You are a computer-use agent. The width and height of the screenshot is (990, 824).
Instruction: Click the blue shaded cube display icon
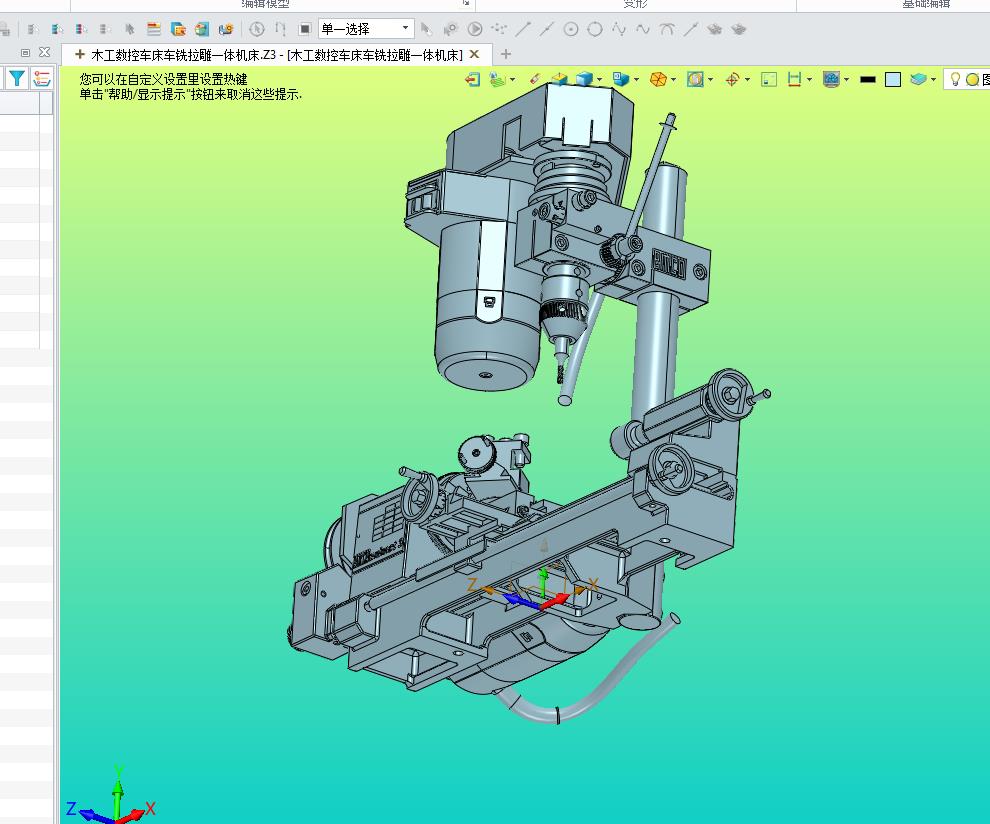click(584, 79)
